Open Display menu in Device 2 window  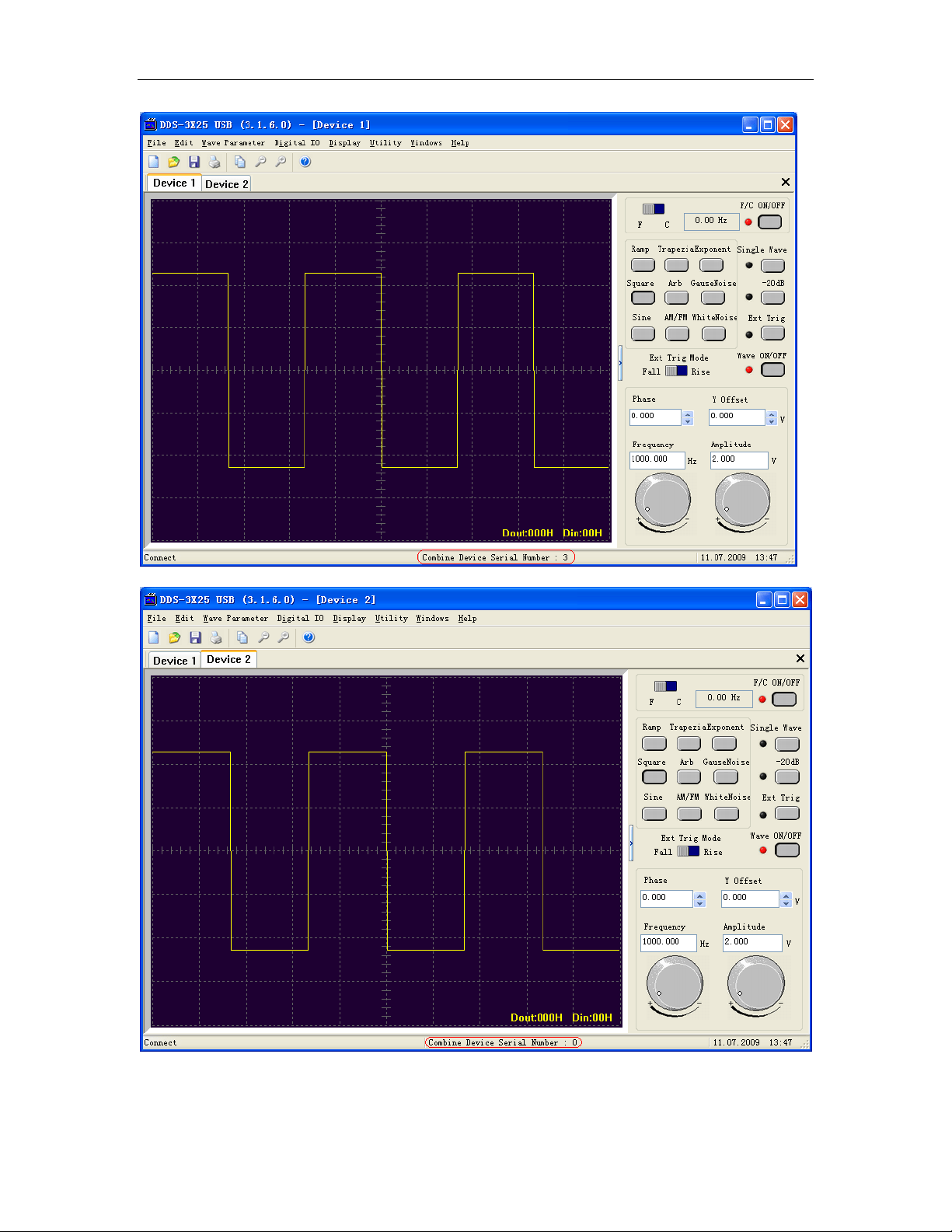click(349, 619)
